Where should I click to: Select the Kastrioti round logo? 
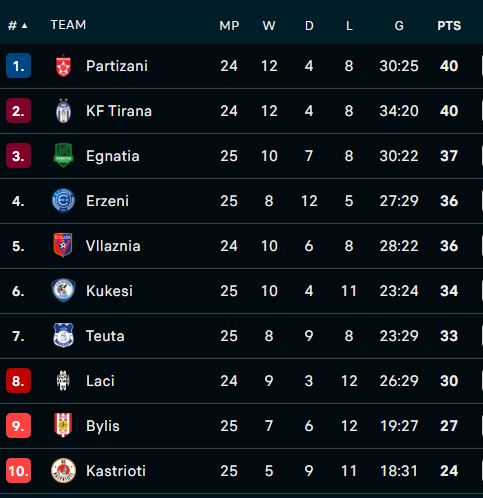(x=63, y=470)
